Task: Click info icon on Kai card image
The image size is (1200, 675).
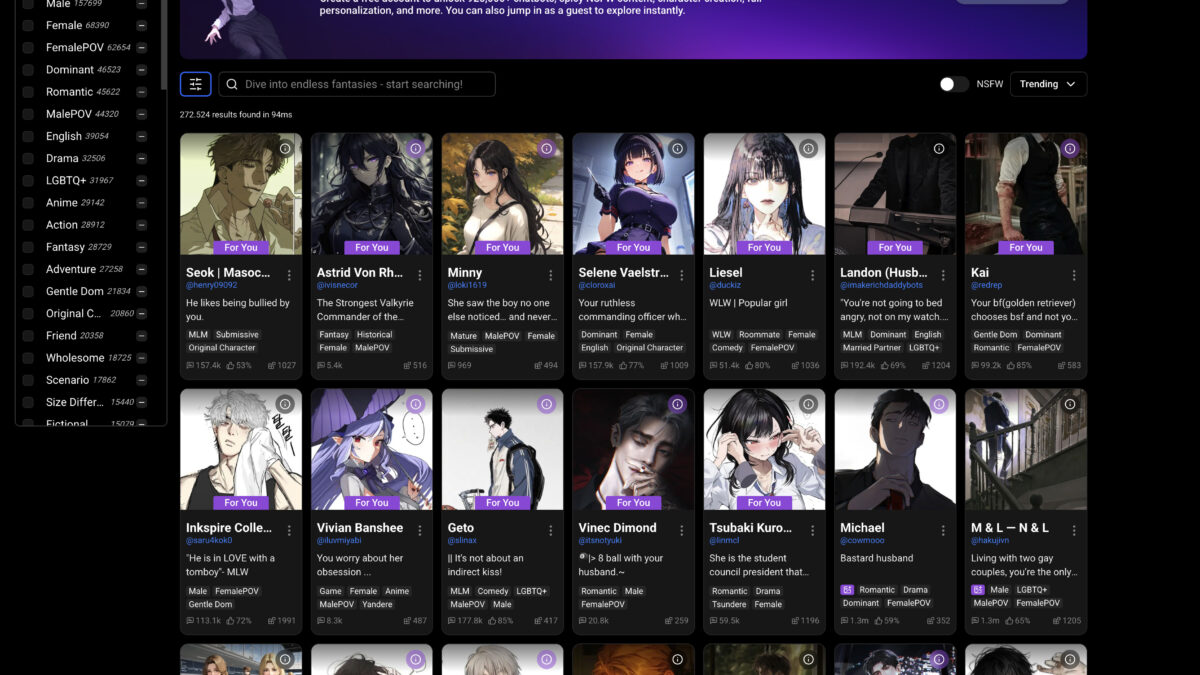Action: (x=1070, y=149)
